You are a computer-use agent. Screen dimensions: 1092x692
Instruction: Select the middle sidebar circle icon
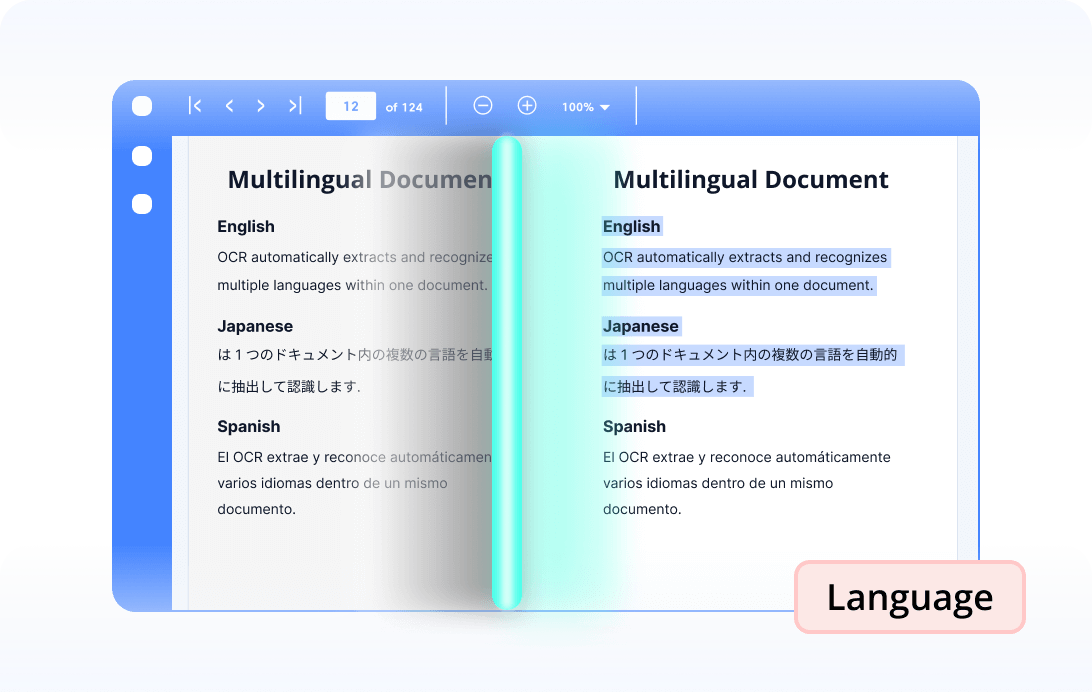coord(141,156)
